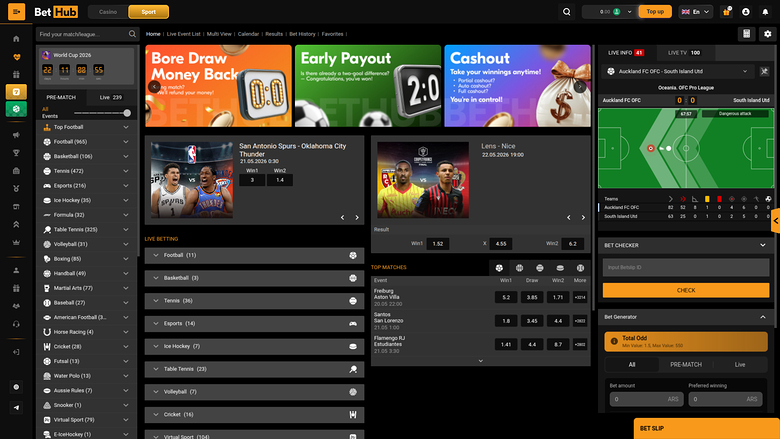Select the baseball icon in Top Matches filter

(x=580, y=268)
